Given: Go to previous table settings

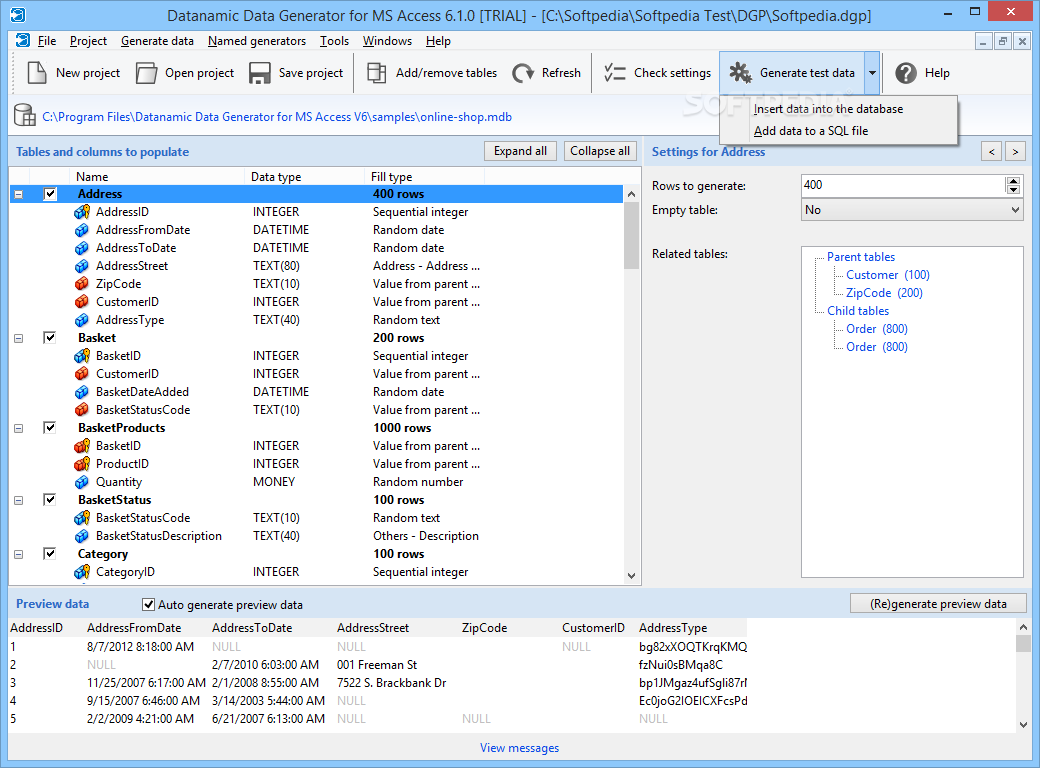Looking at the screenshot, I should 992,152.
